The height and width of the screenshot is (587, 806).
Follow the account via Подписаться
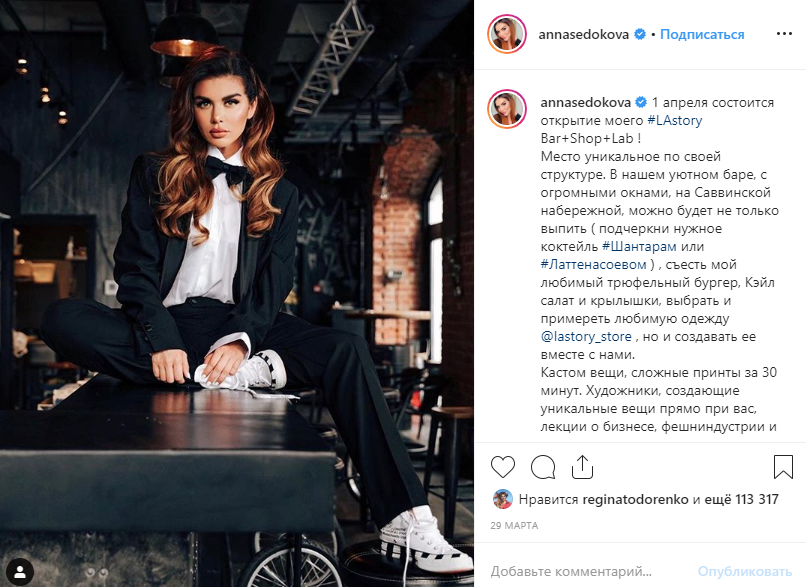tap(702, 34)
